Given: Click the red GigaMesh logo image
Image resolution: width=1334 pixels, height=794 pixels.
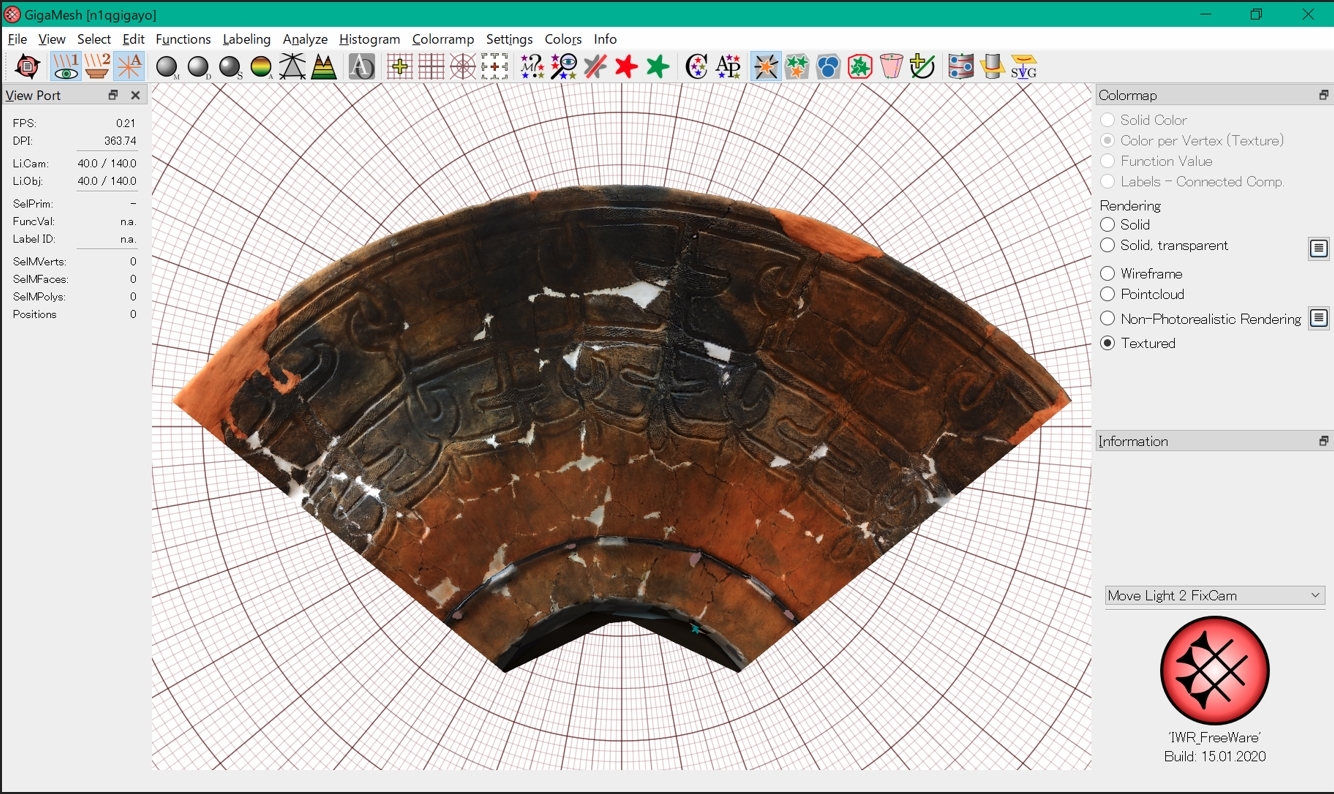Looking at the screenshot, I should (x=1215, y=671).
